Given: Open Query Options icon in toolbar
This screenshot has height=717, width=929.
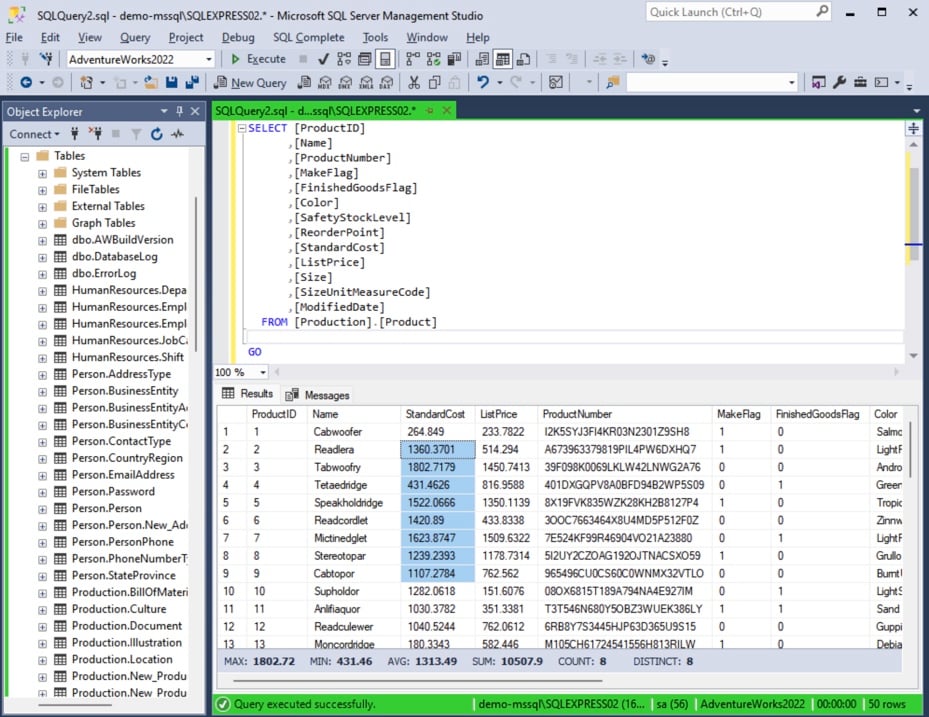Looking at the screenshot, I should [x=365, y=59].
